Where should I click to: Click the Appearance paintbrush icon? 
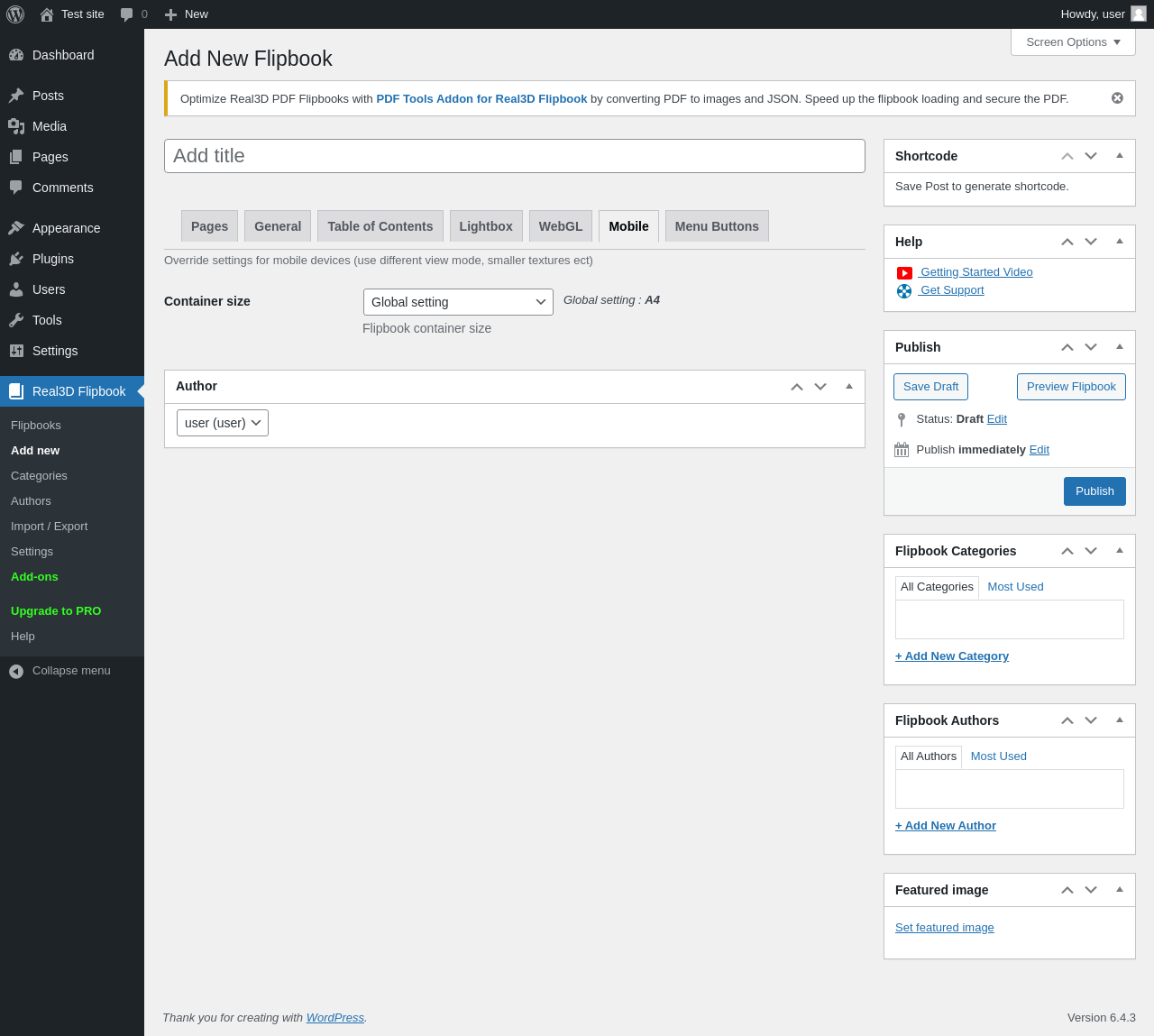coord(16,228)
